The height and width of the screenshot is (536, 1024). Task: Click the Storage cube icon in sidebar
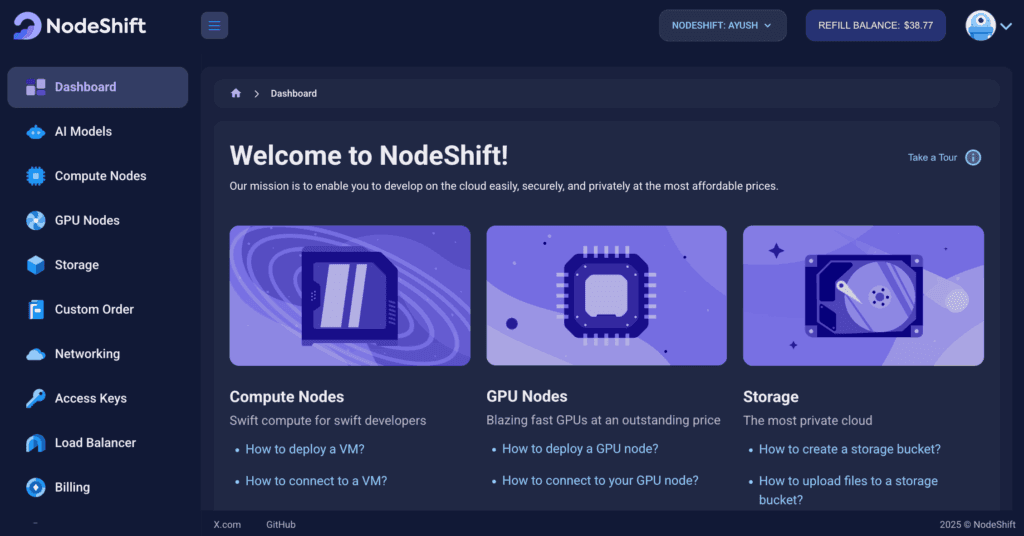[36, 265]
